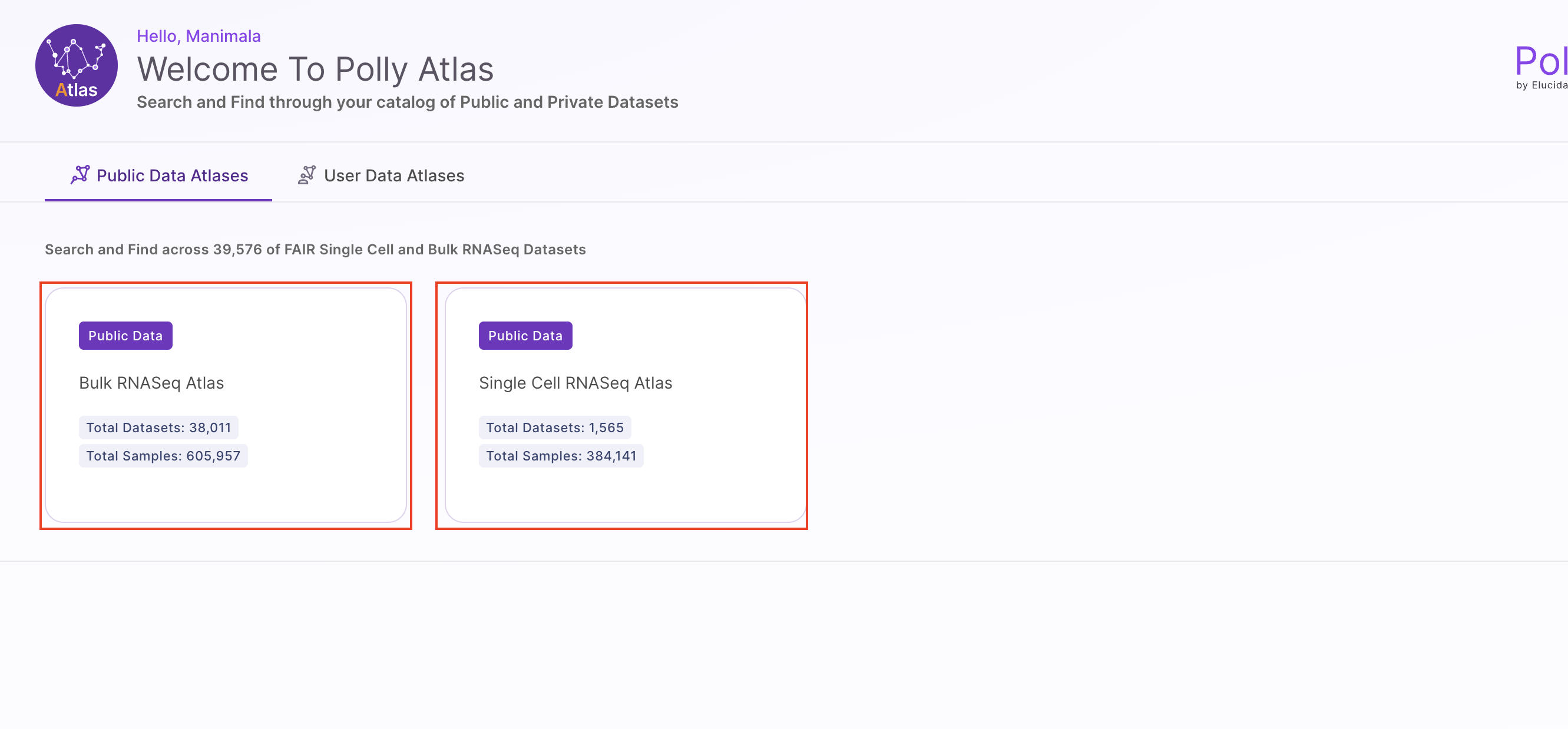Click the purple Atlas logo icon

click(76, 65)
